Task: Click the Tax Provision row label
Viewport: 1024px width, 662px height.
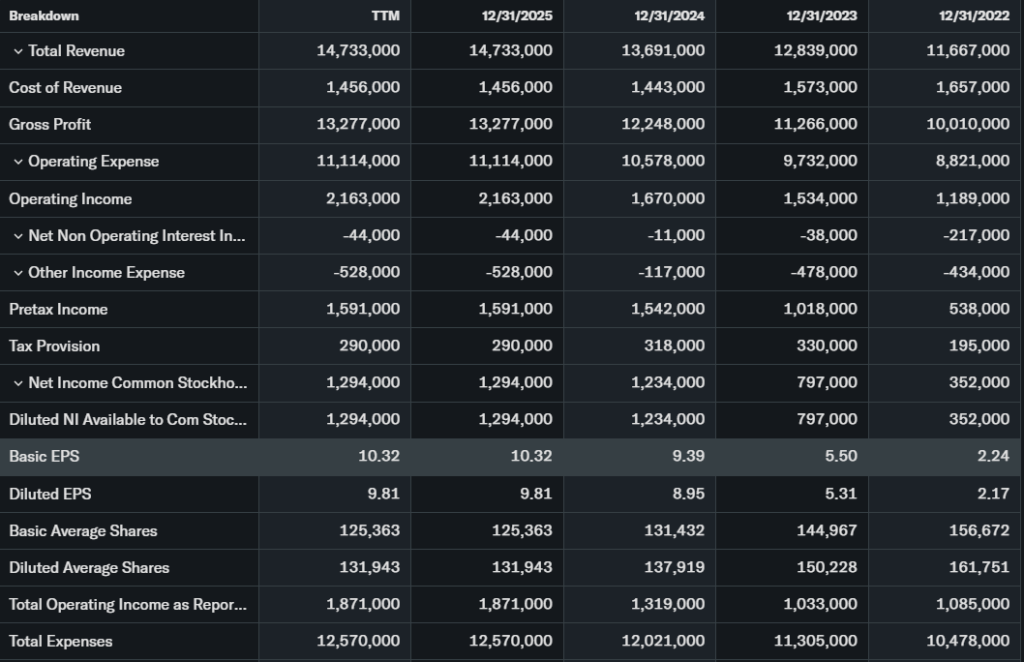Action: (54, 346)
